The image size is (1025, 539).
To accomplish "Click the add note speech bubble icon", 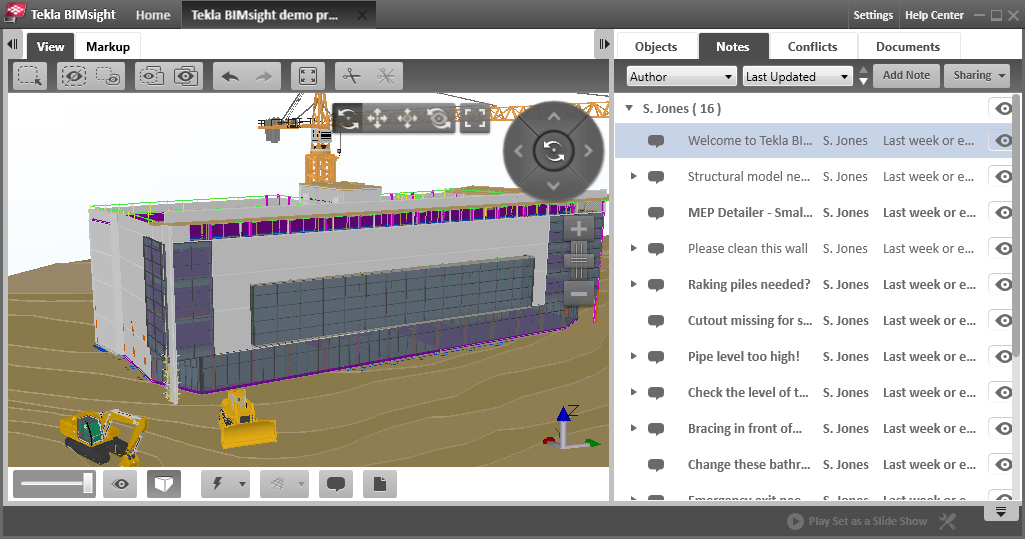I will (x=336, y=484).
